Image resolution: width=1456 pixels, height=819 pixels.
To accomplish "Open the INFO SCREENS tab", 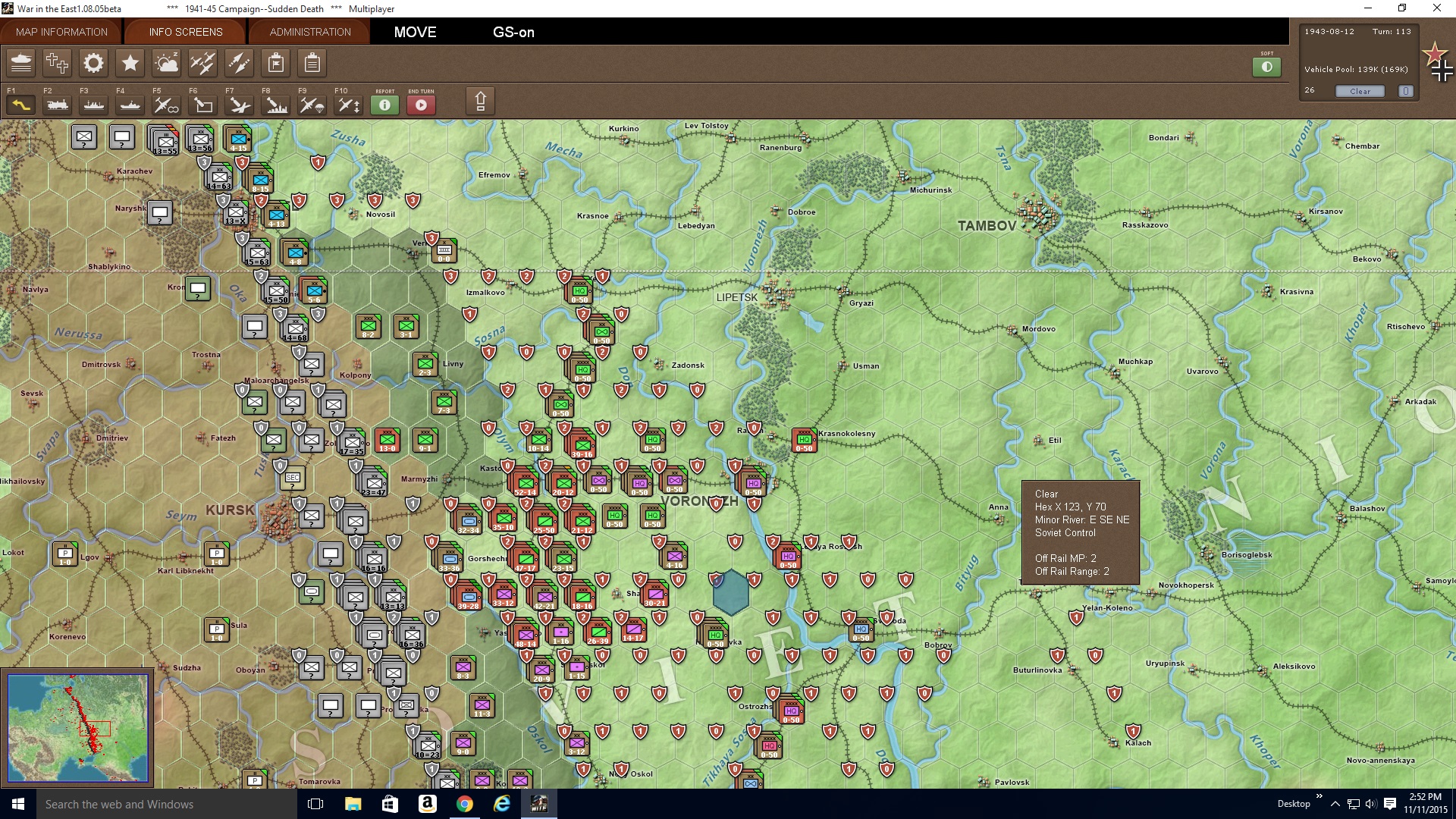I will [x=186, y=32].
